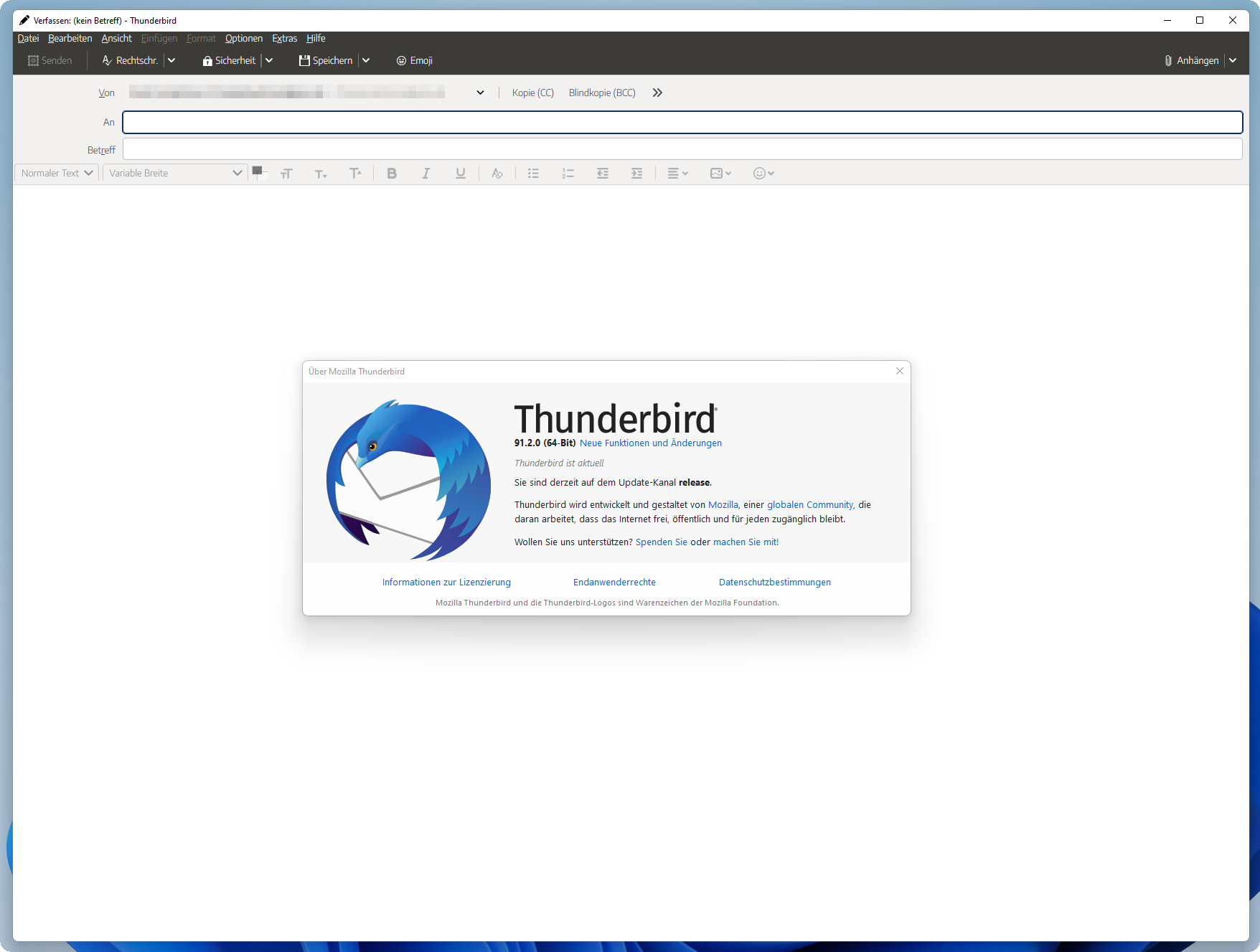Viewport: 1260px width, 952px height.
Task: Show more address fields with double chevron
Action: [x=657, y=93]
